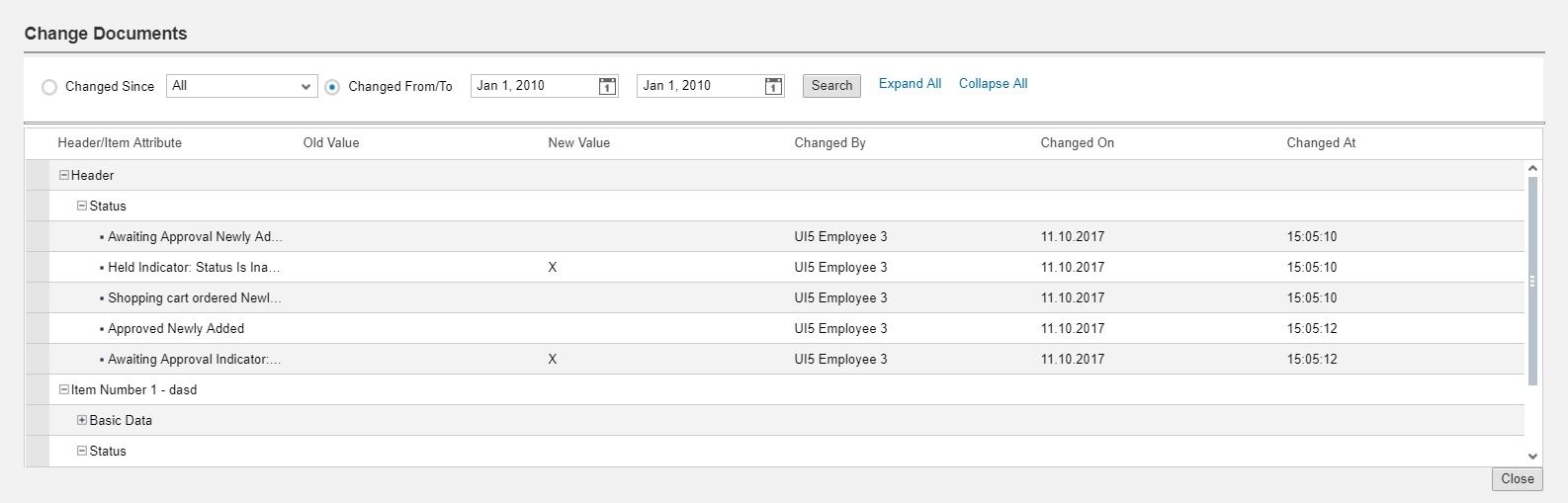Screen dimensions: 1568x503
Task: Select the Awaiting Approval Newly Ad... row
Action: pos(774,236)
